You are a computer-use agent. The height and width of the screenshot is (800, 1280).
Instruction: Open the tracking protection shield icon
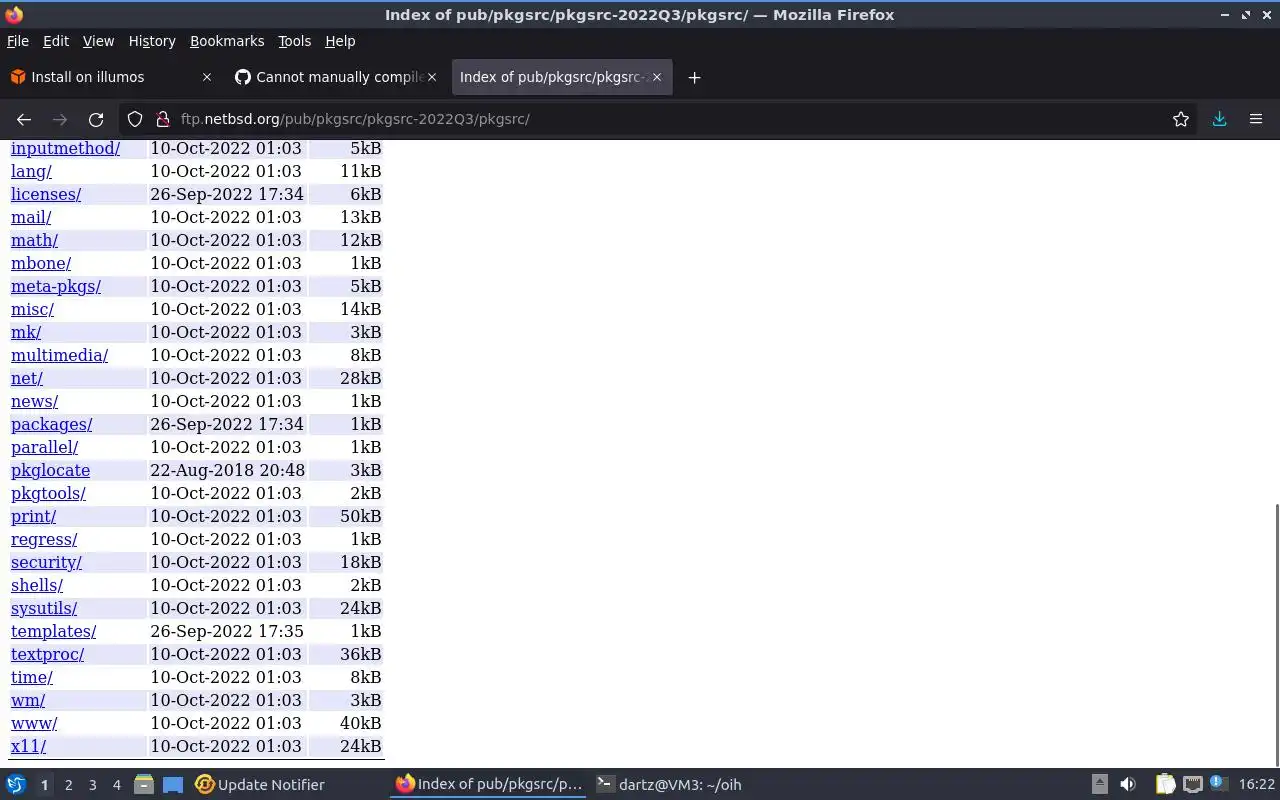pyautogui.click(x=135, y=119)
